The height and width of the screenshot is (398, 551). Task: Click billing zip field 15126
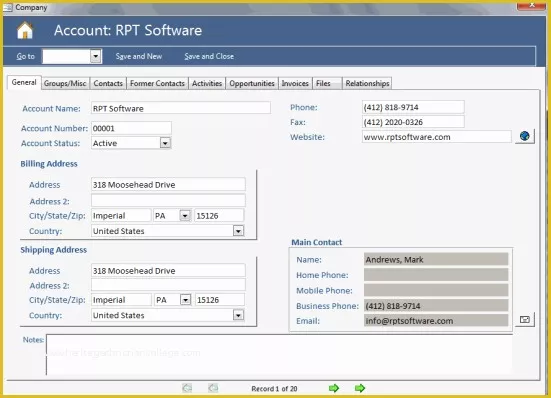click(x=219, y=215)
